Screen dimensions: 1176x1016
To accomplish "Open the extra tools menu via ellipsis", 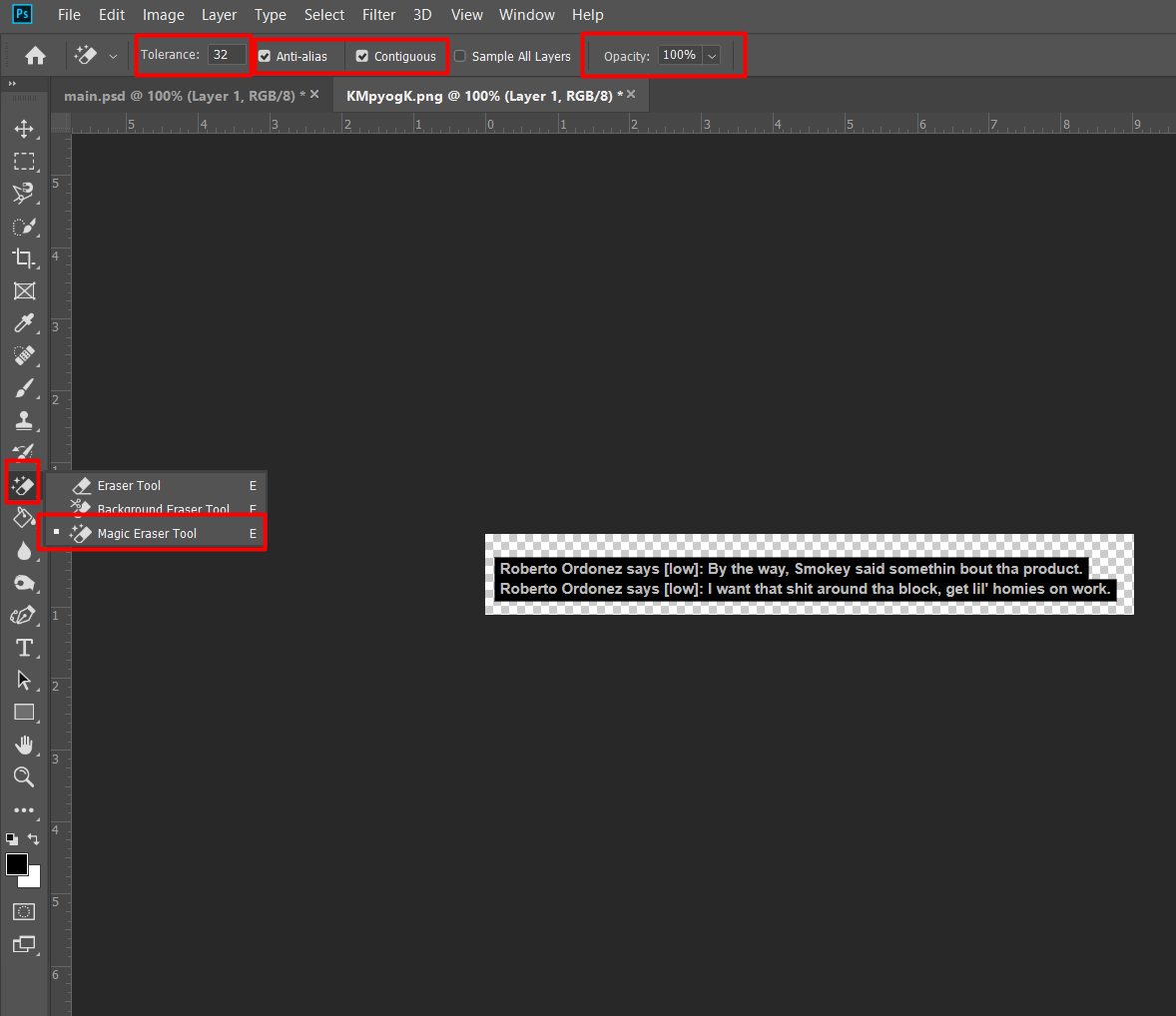I will point(24,810).
